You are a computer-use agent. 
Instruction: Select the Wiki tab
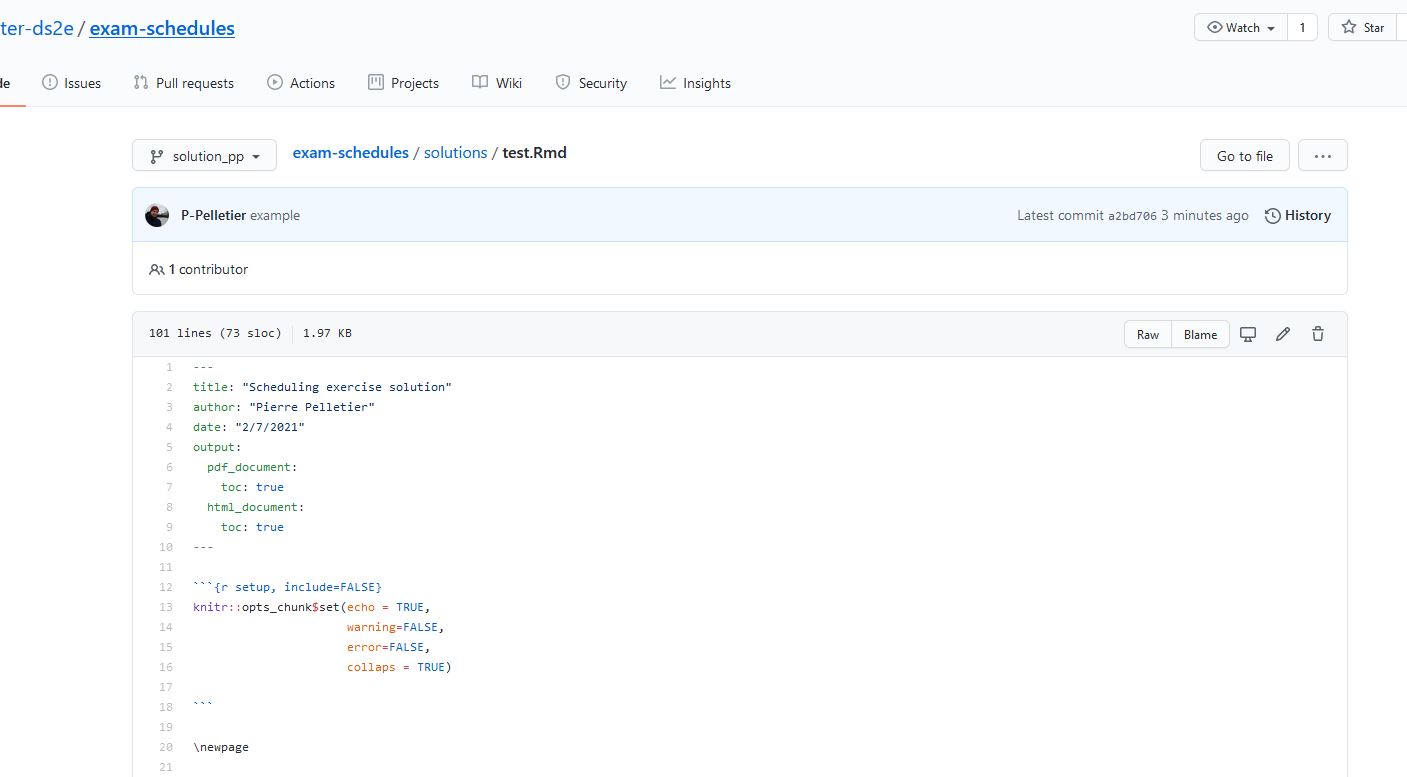(x=497, y=83)
